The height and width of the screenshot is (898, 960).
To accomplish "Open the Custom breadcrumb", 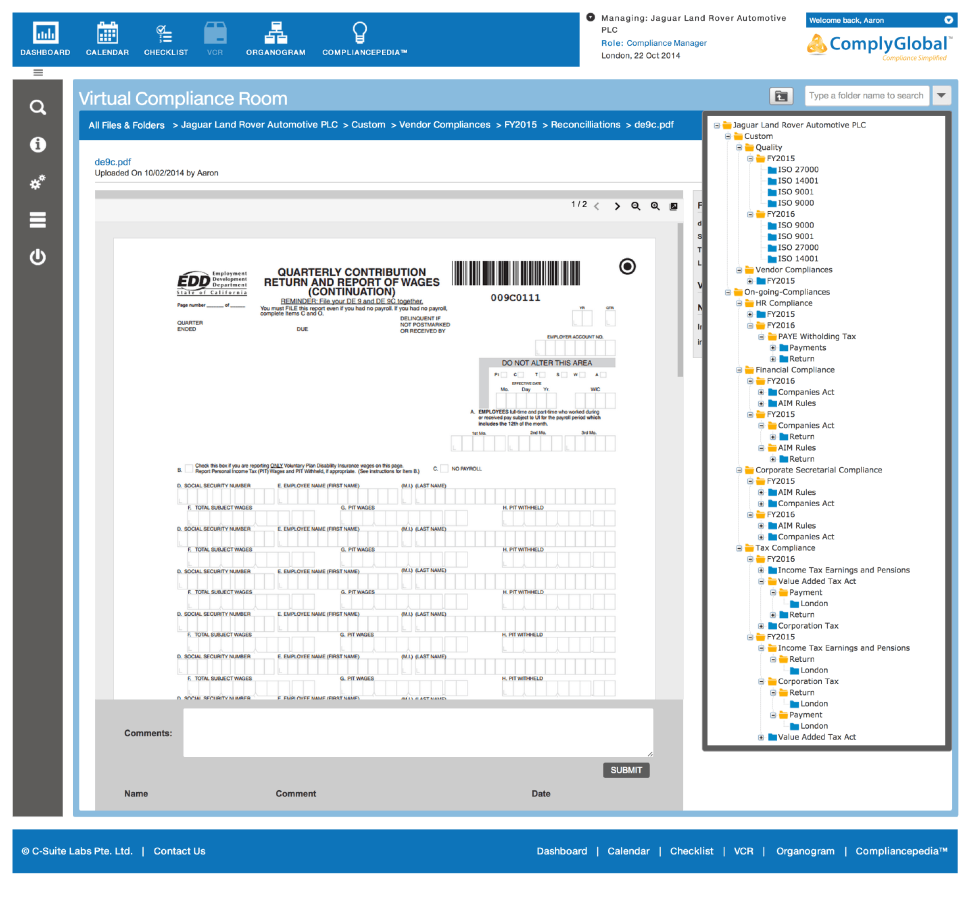I will (369, 124).
